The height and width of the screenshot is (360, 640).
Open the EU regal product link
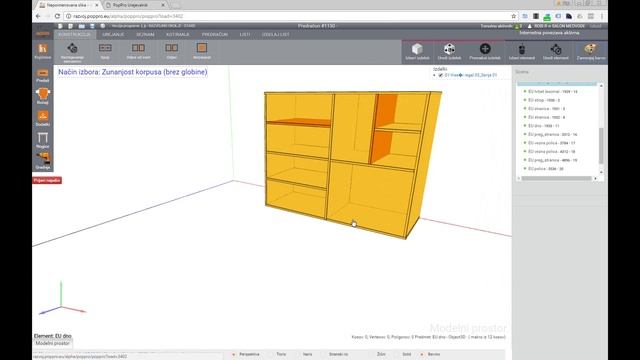tap(471, 76)
